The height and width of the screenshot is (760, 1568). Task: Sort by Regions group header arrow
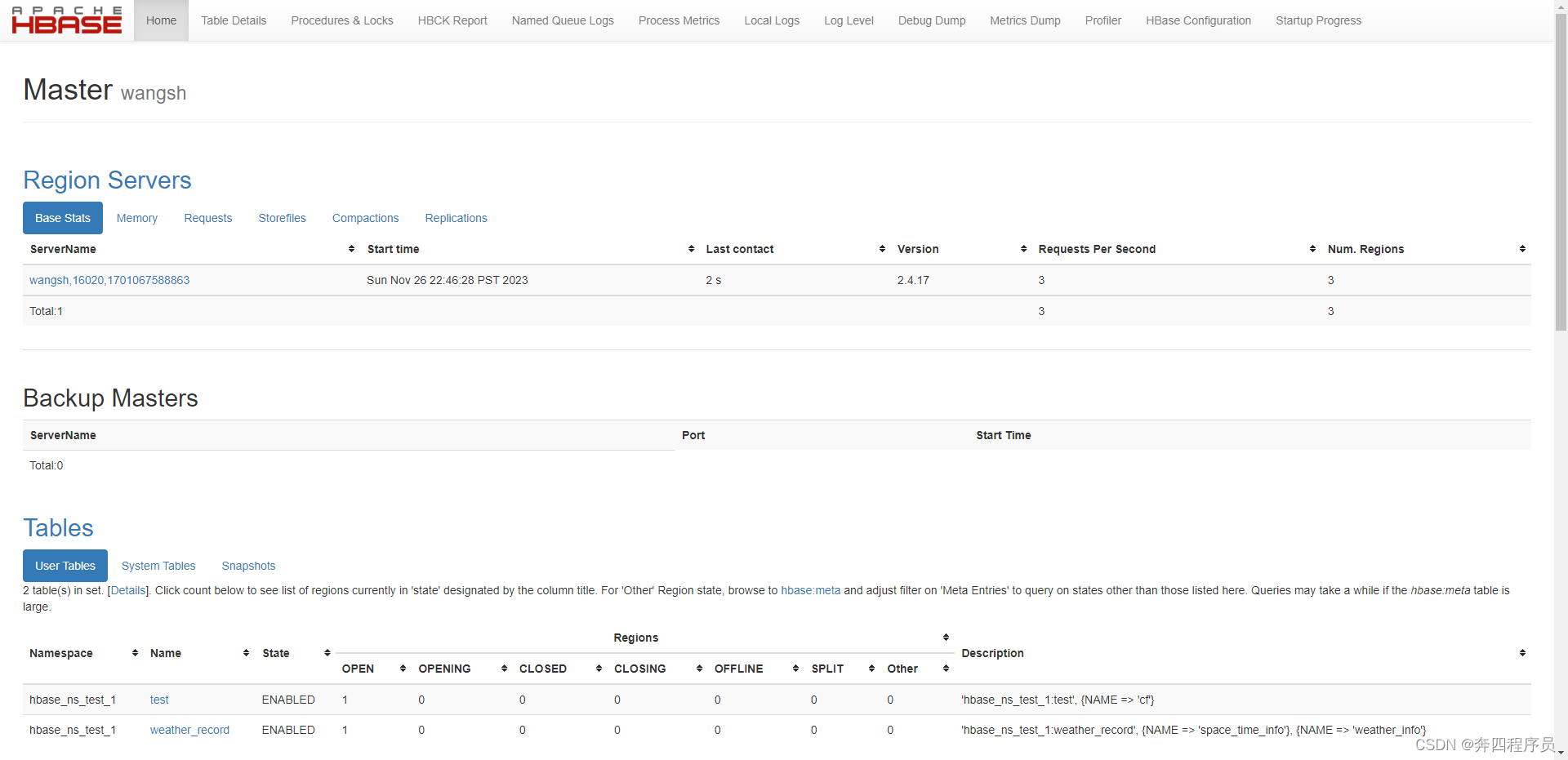pos(946,638)
